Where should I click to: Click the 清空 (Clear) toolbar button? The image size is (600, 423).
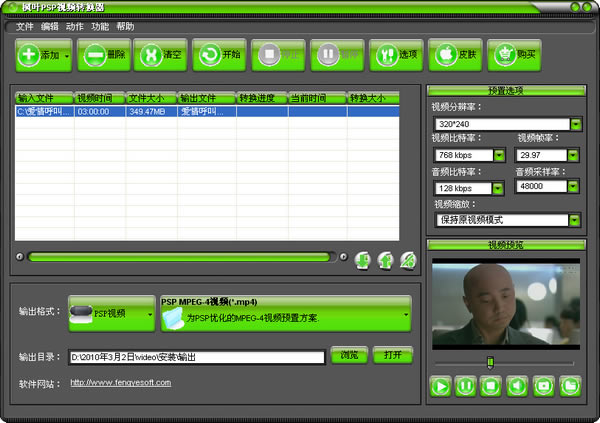(160, 56)
